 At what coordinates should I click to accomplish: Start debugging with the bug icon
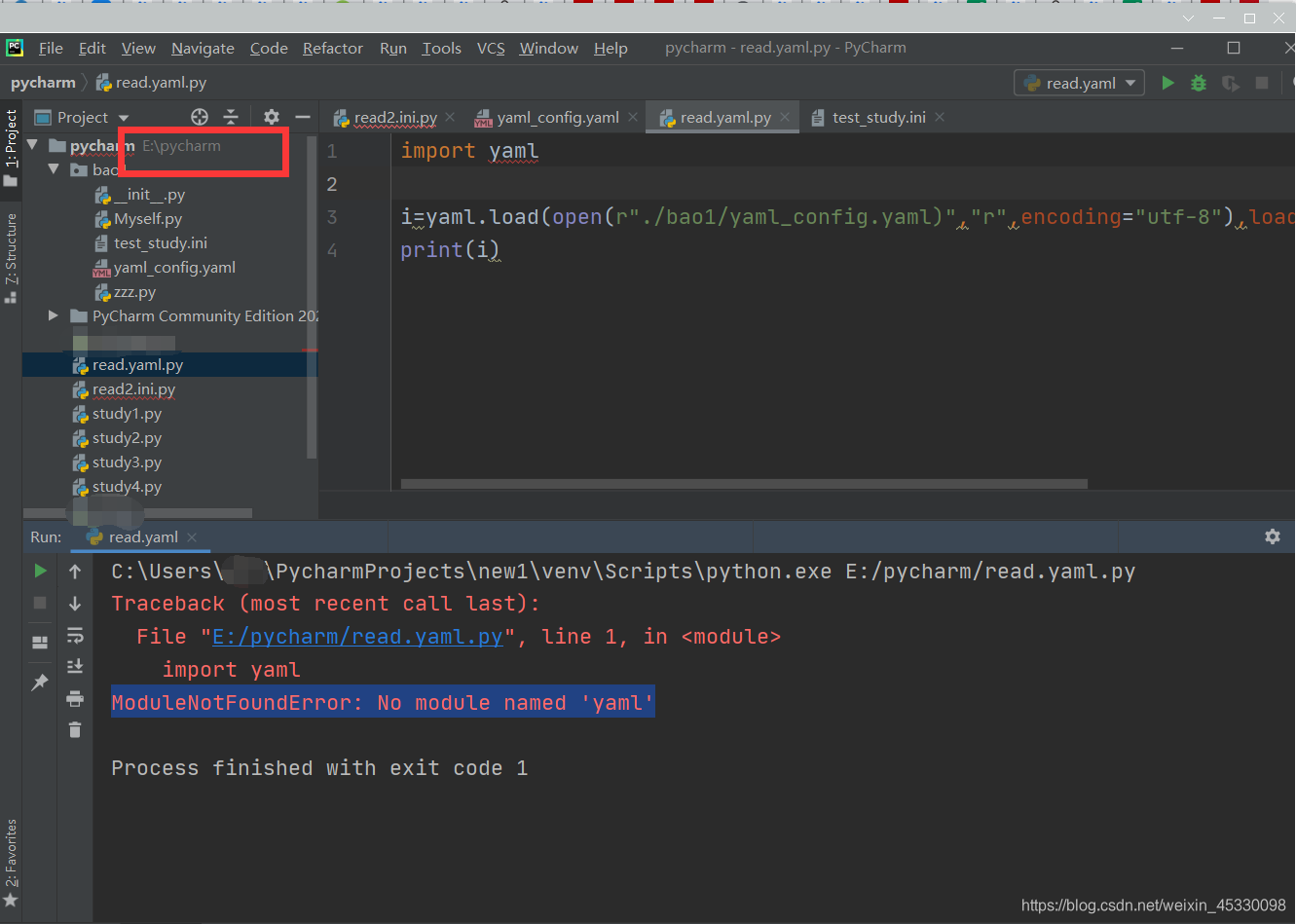[x=1199, y=83]
